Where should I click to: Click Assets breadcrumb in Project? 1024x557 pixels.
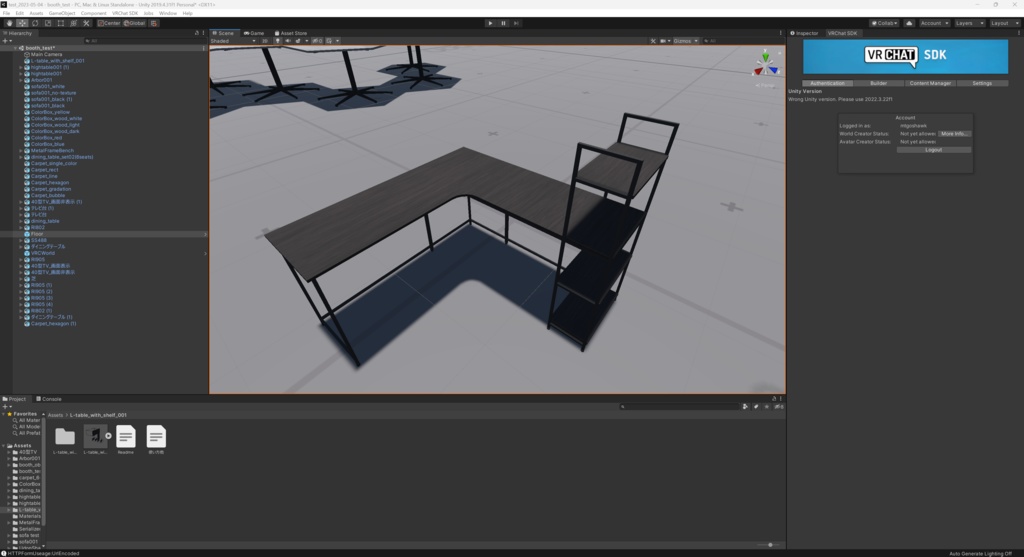[x=56, y=415]
